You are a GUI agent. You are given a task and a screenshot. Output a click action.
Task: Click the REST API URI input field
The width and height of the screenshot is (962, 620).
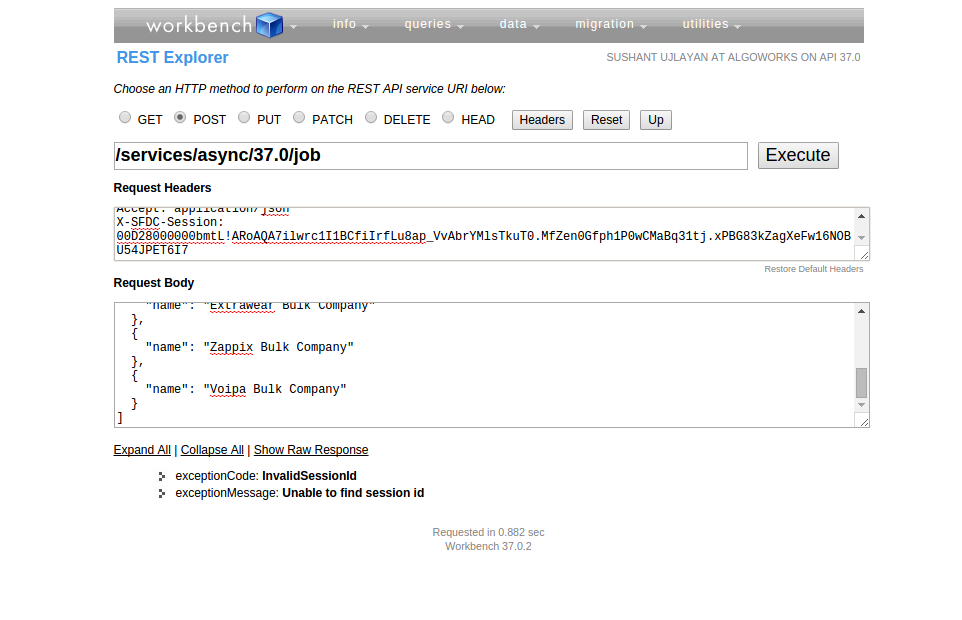click(x=430, y=156)
